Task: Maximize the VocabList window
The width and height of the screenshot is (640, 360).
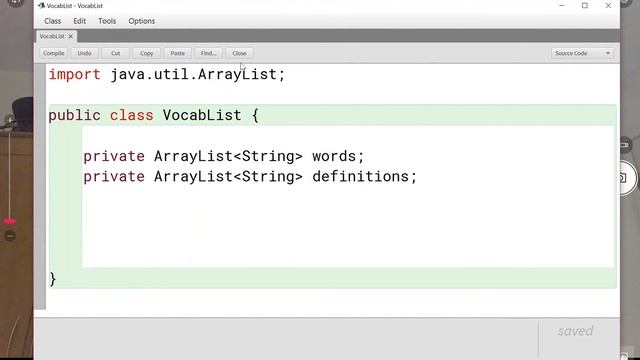Action: click(585, 5)
